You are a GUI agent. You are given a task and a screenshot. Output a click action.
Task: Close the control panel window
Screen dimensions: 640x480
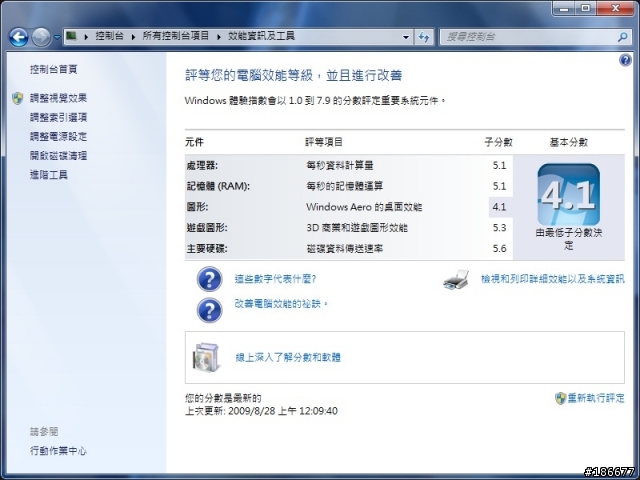[x=616, y=8]
